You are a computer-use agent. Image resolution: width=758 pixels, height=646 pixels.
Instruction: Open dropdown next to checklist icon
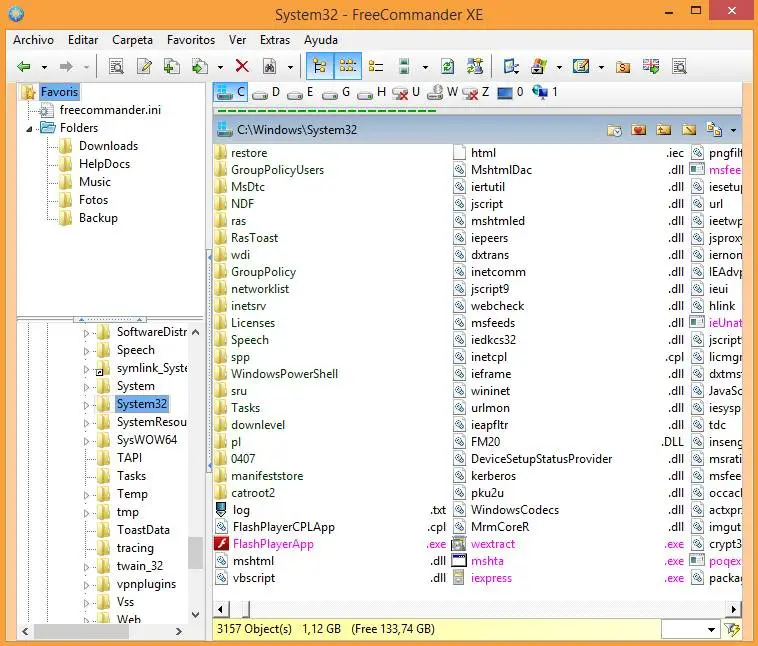click(601, 67)
